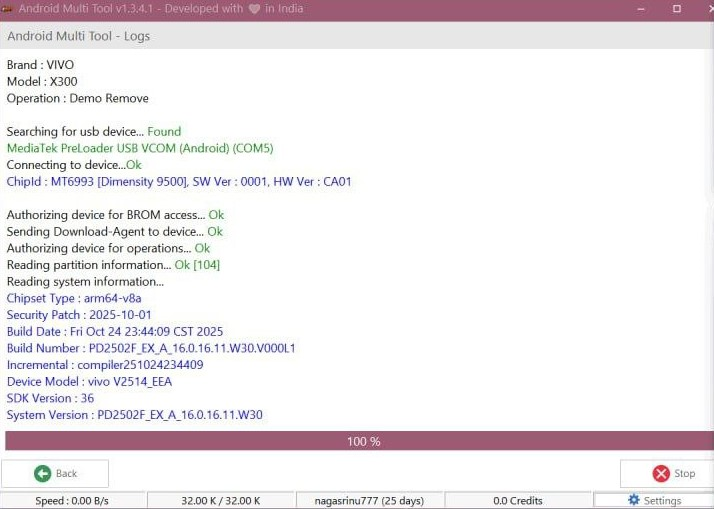The height and width of the screenshot is (509, 714).
Task: Click the Android Multi Tool - Logs header
Action: coord(79,36)
